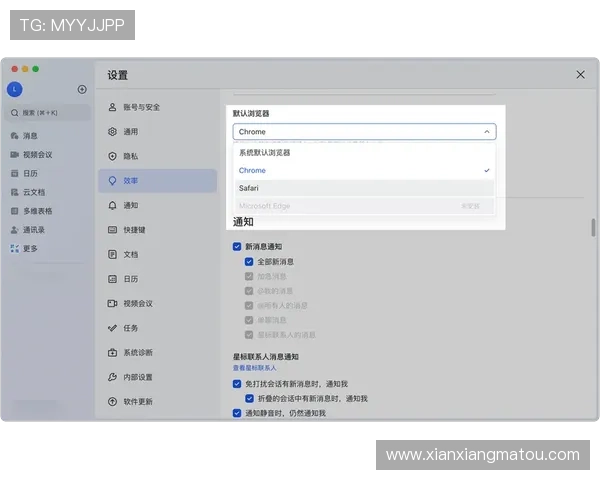This screenshot has height=480, width=600.
Task: Click the 文档 document icon in settings
Action: pos(112,255)
